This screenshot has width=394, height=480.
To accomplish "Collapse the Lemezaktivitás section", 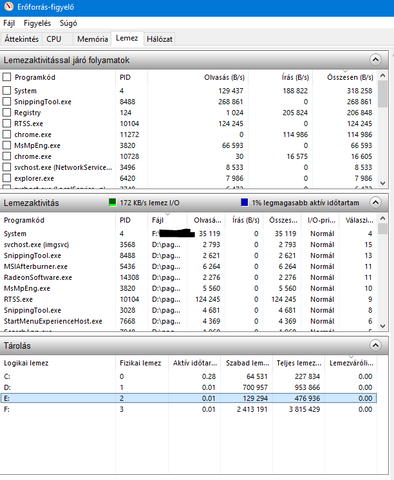I will [375, 203].
